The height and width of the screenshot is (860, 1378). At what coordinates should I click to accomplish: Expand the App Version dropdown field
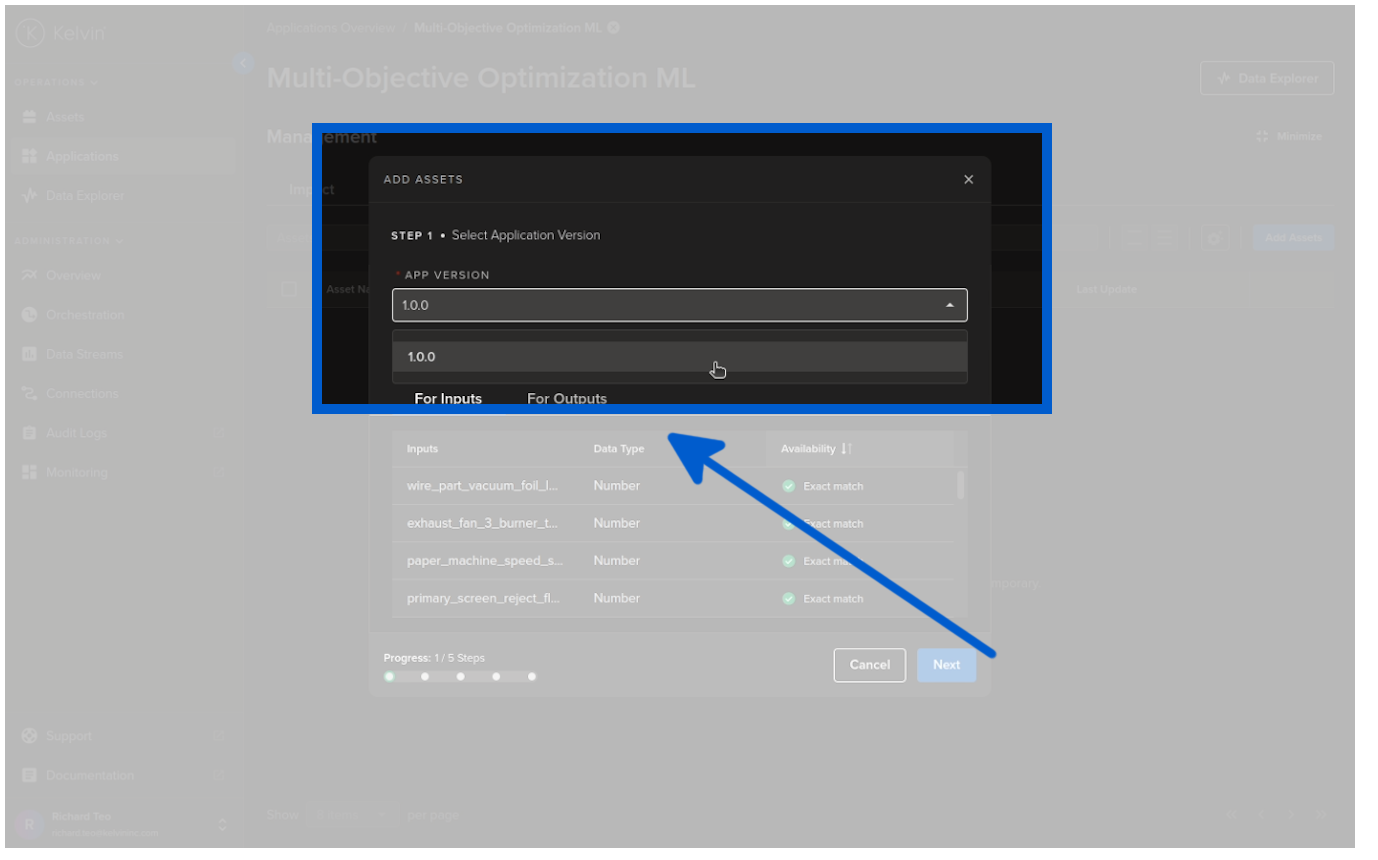point(679,305)
